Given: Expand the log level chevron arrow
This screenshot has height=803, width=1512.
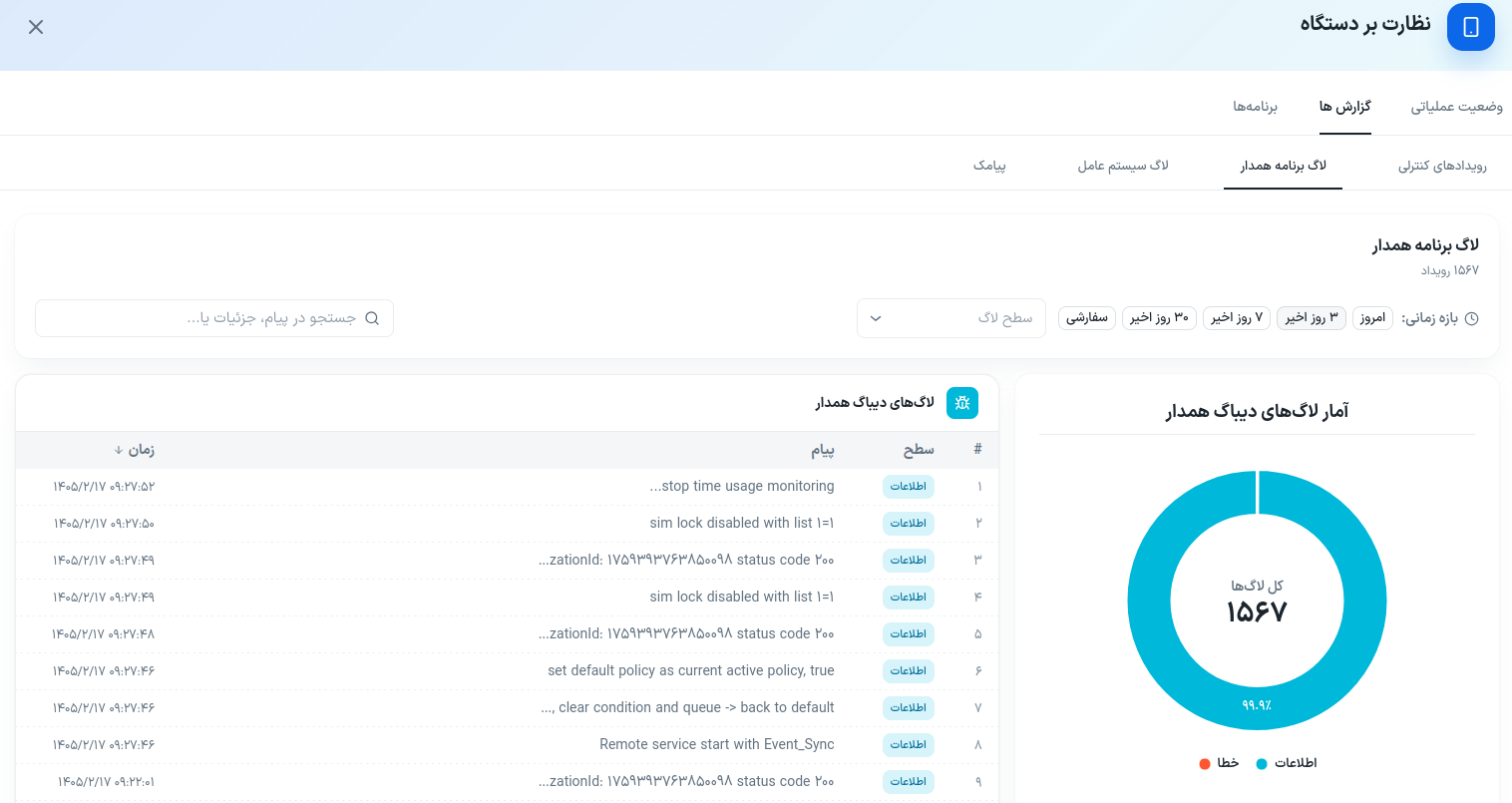Looking at the screenshot, I should point(876,319).
